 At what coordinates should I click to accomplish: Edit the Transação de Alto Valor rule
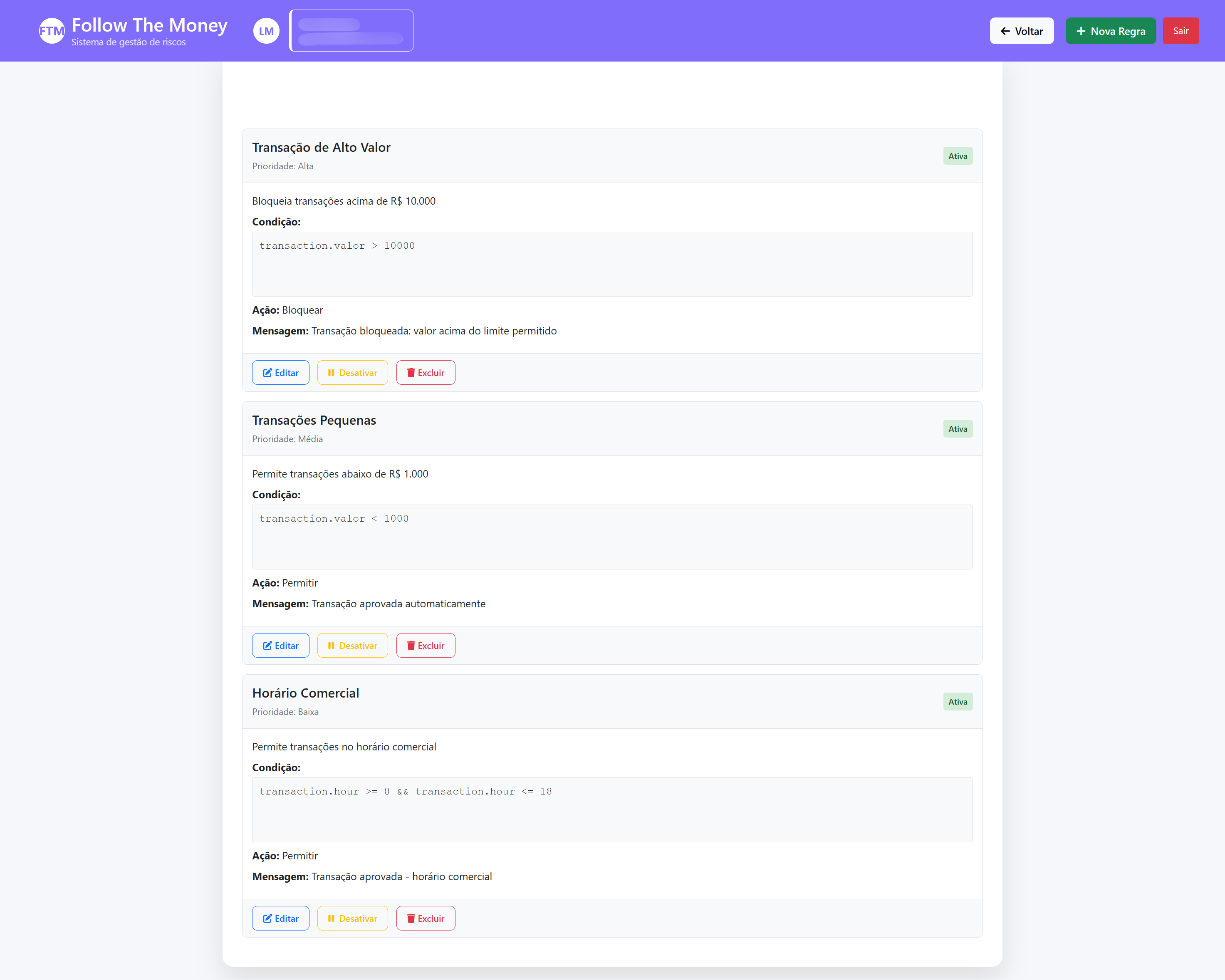(280, 373)
